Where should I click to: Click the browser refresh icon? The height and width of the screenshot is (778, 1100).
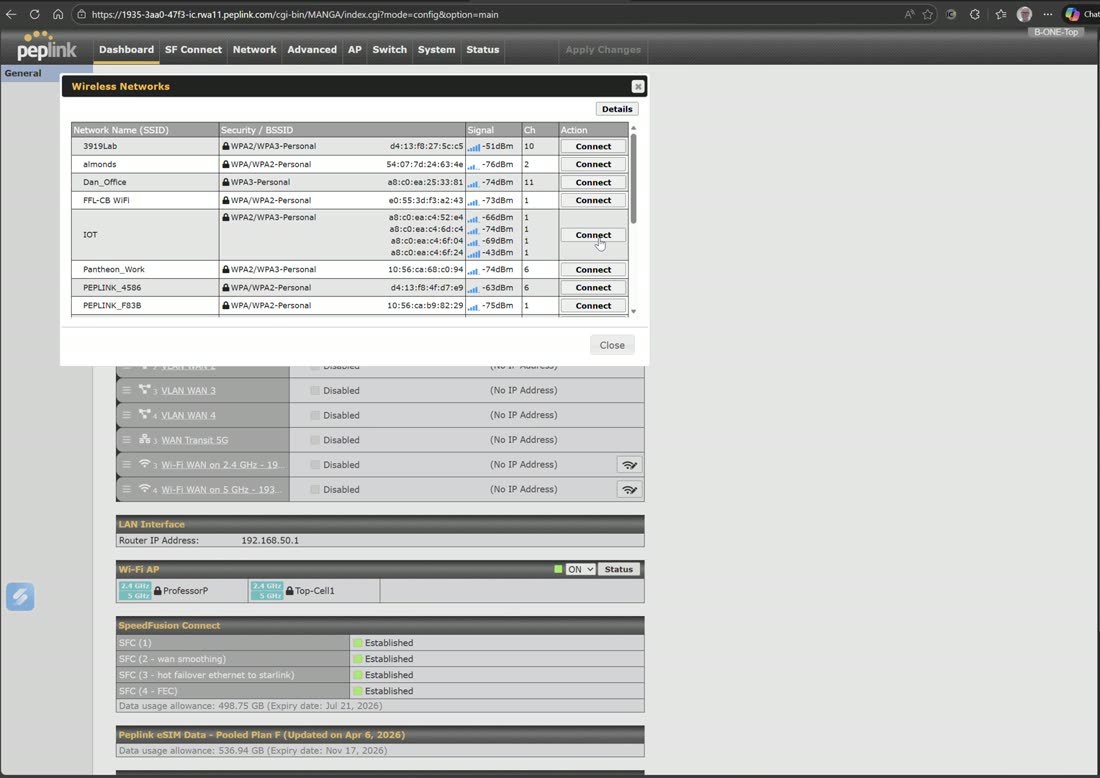click(34, 14)
